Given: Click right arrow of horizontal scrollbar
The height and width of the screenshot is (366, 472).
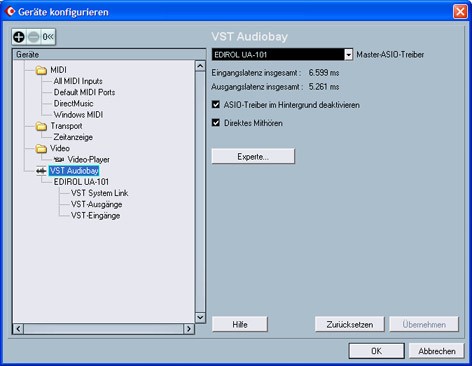Looking at the screenshot, I should [189, 329].
